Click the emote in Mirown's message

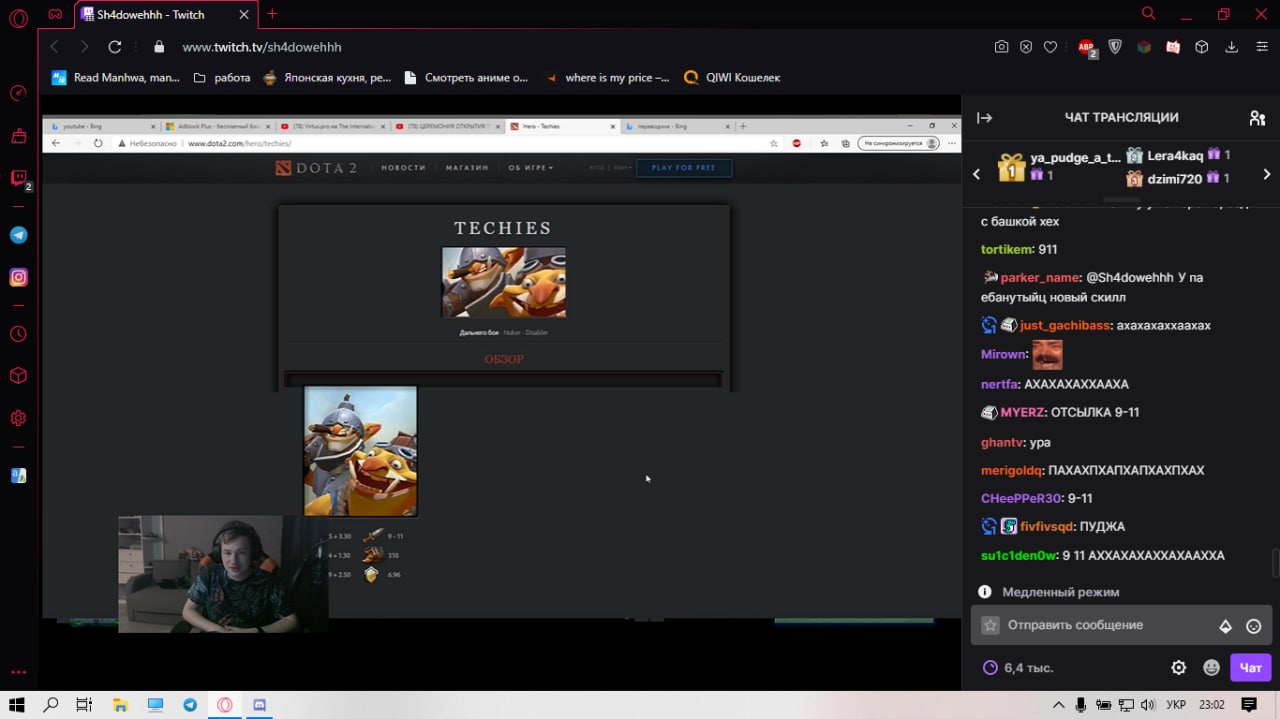[1047, 354]
